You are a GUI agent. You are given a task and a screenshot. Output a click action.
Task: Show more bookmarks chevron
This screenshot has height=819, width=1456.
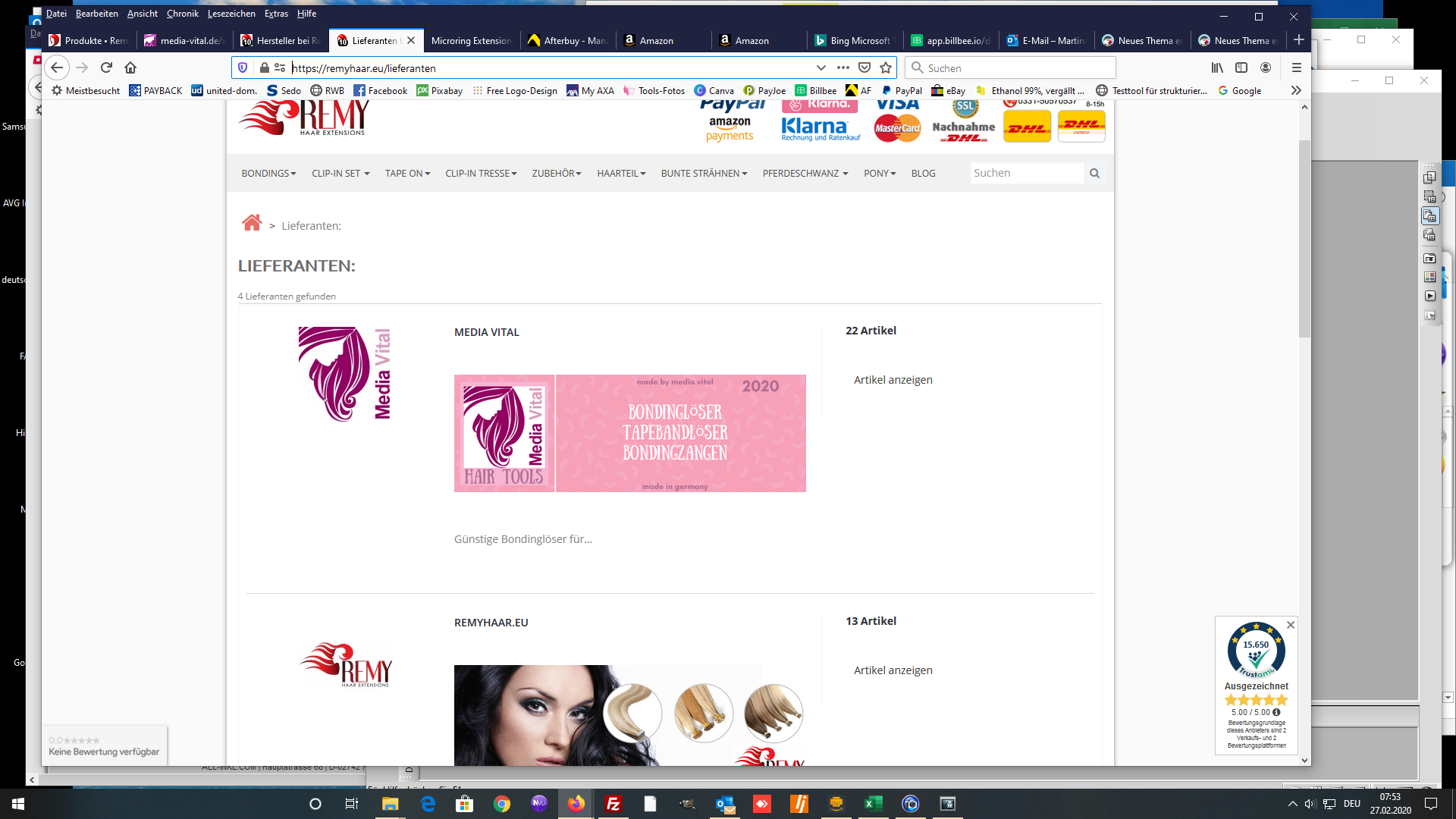[x=1296, y=90]
